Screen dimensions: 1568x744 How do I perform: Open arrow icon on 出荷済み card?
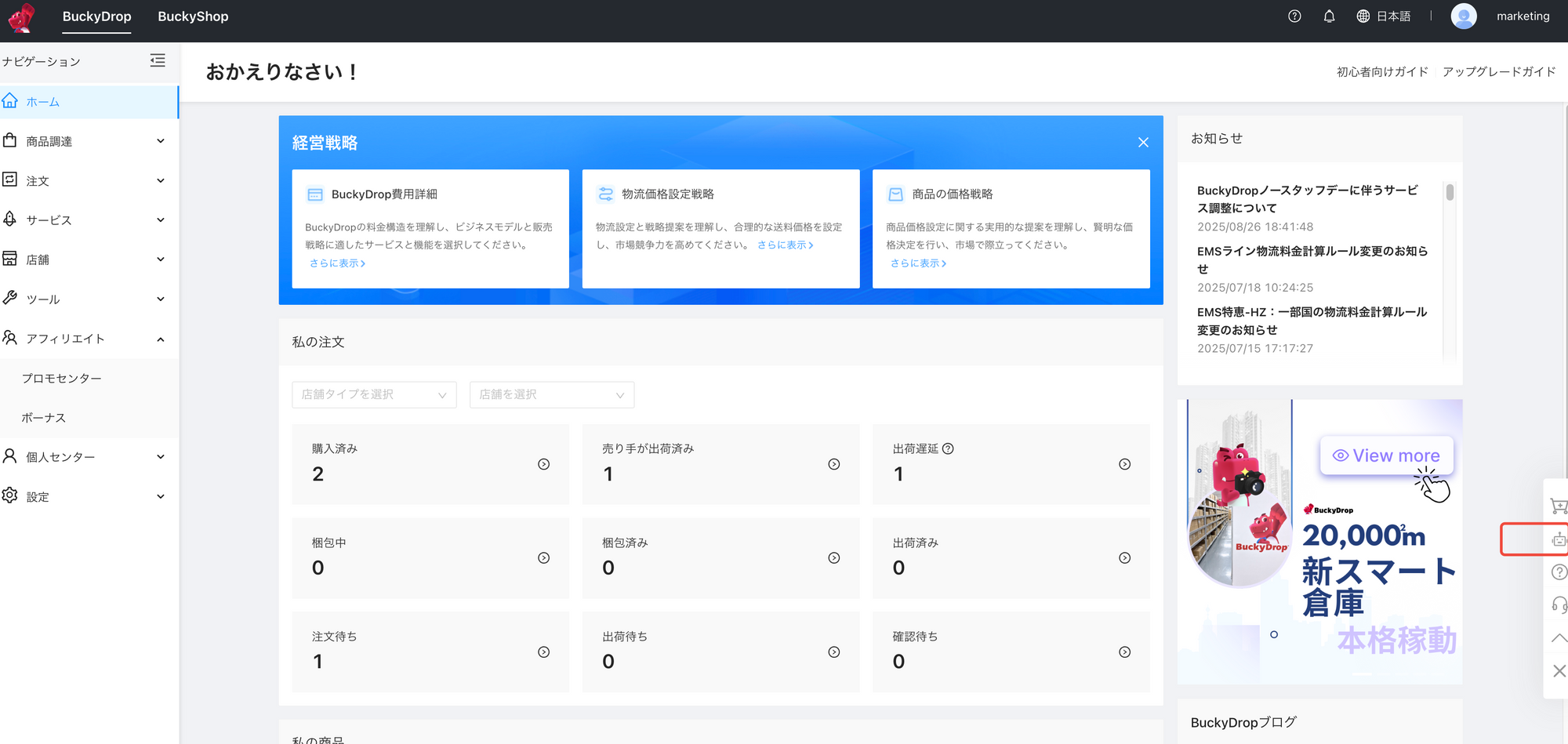(1124, 558)
